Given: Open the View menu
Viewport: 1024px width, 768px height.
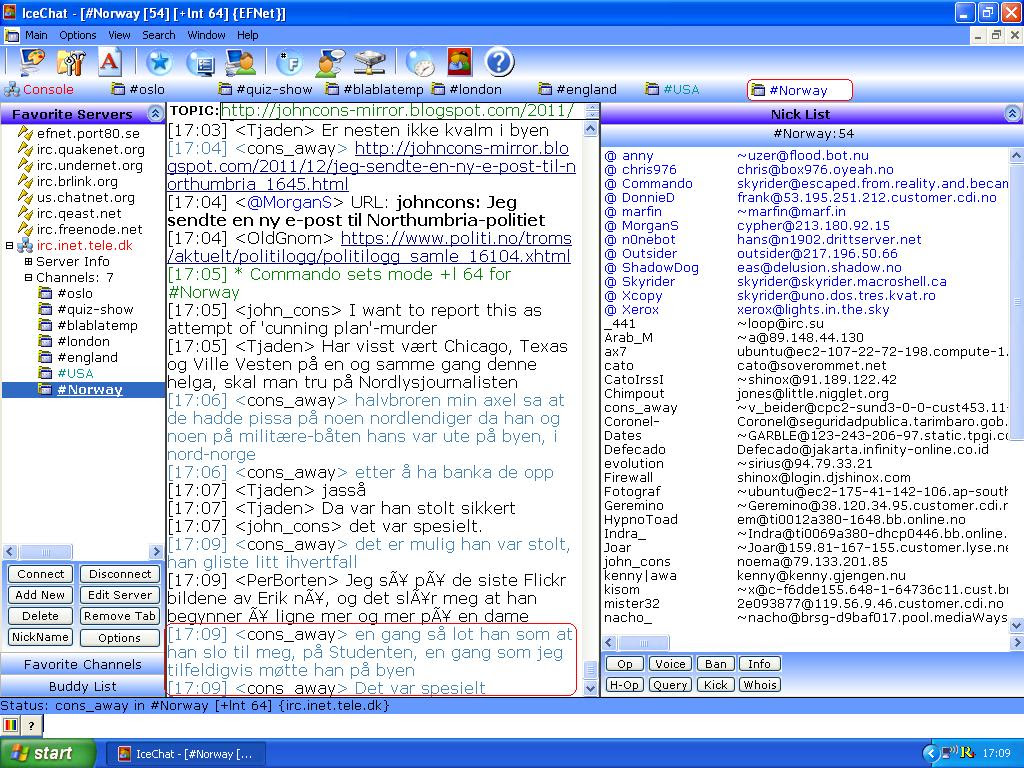Looking at the screenshot, I should [120, 35].
